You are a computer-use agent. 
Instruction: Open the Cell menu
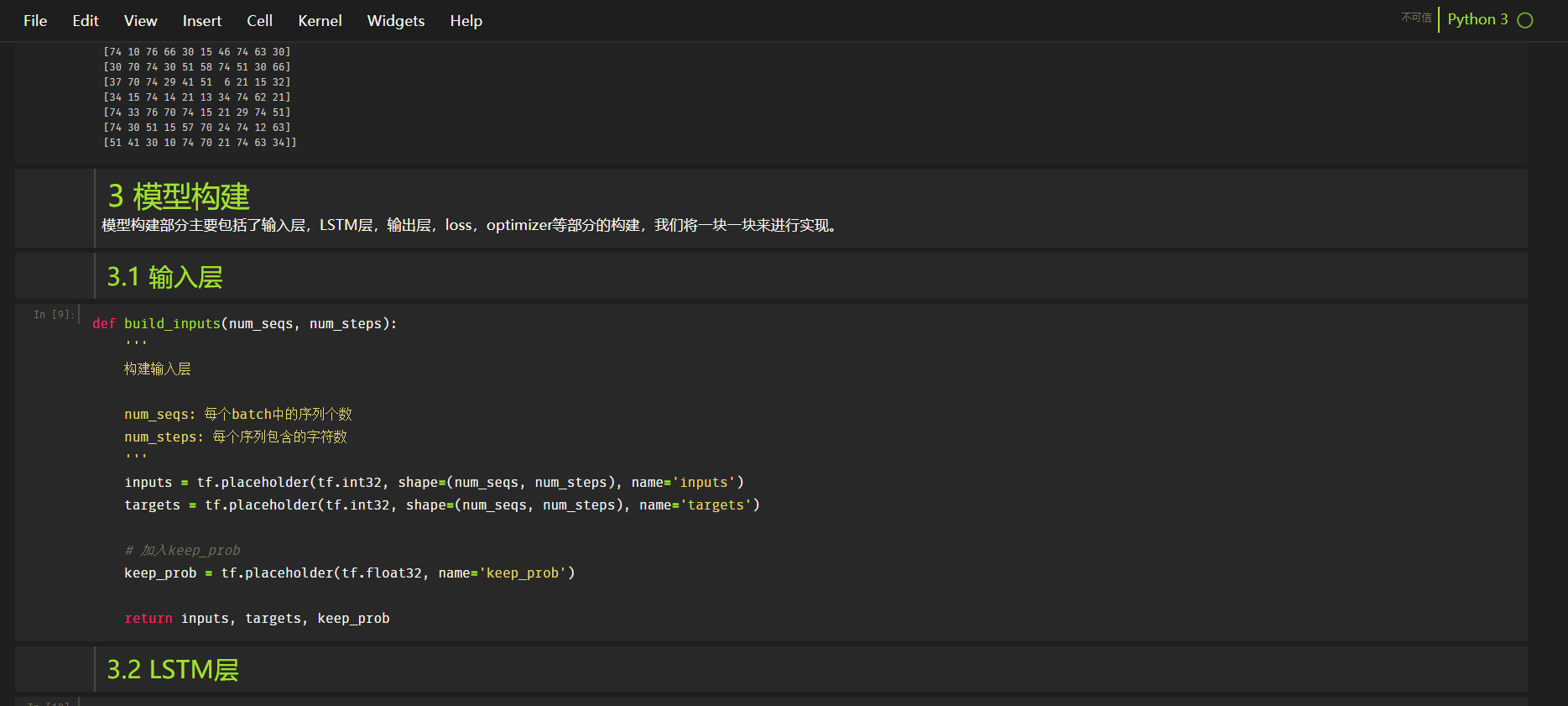259,21
